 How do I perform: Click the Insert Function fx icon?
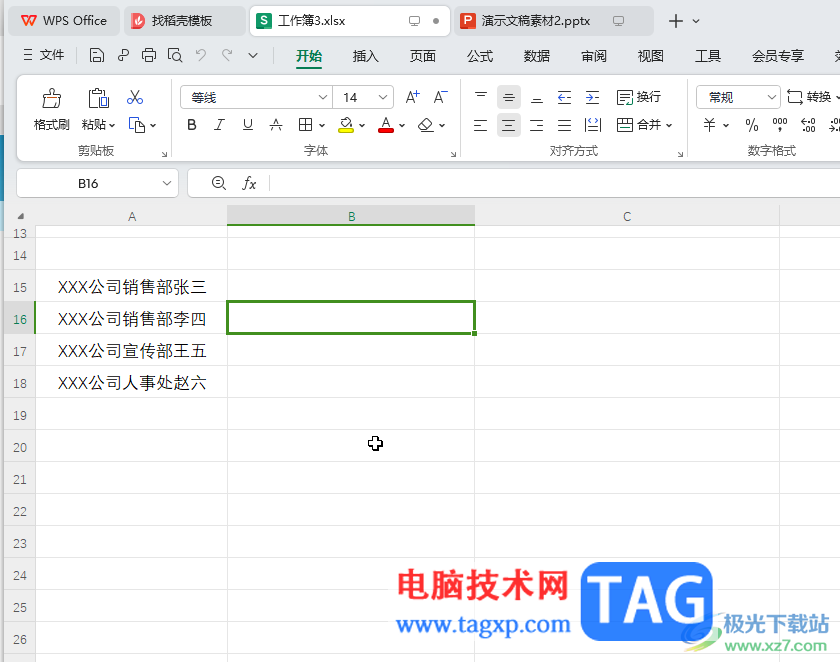click(249, 184)
